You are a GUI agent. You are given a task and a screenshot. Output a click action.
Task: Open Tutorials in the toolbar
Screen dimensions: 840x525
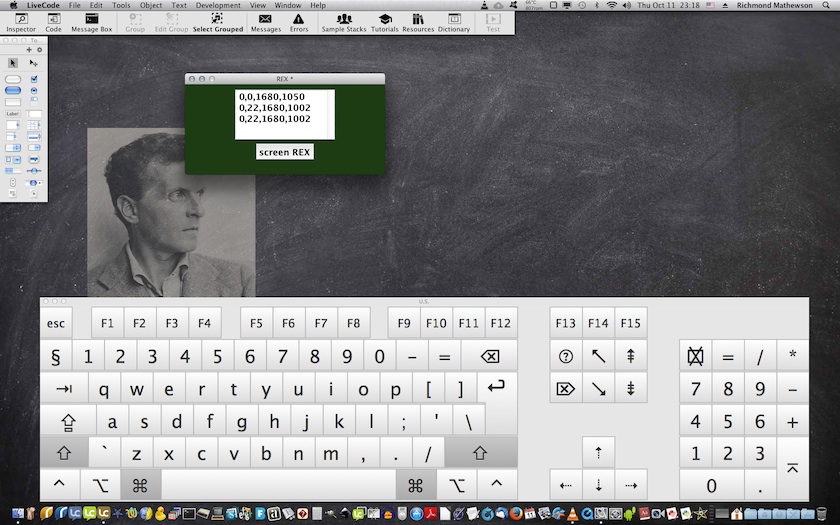point(384,22)
